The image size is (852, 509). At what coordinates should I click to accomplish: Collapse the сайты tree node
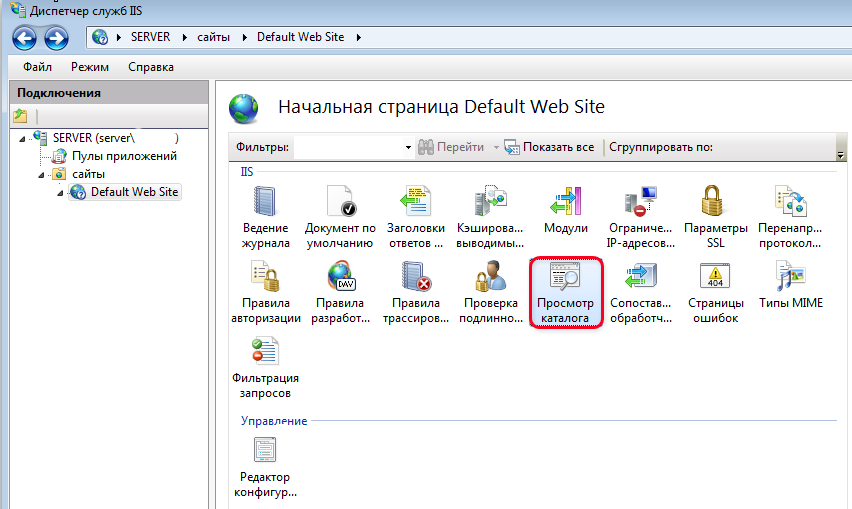[x=41, y=175]
